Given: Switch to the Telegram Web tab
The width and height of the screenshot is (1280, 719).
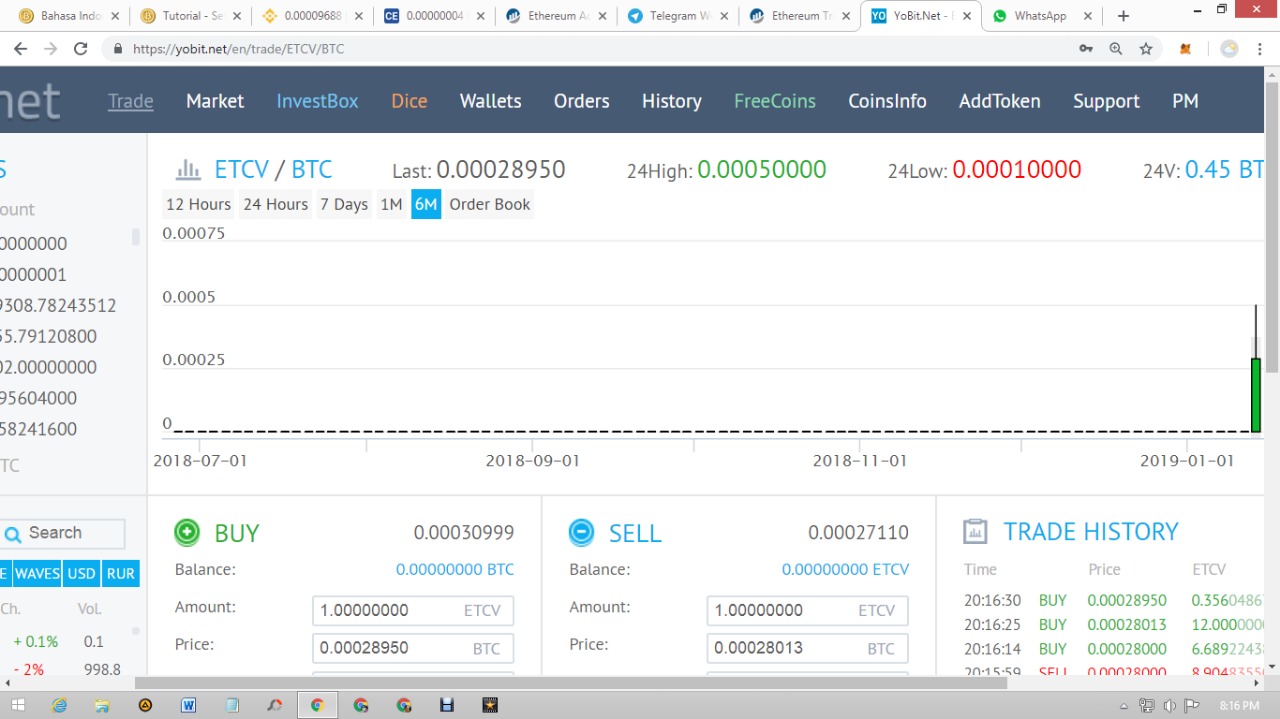Looking at the screenshot, I should click(679, 16).
